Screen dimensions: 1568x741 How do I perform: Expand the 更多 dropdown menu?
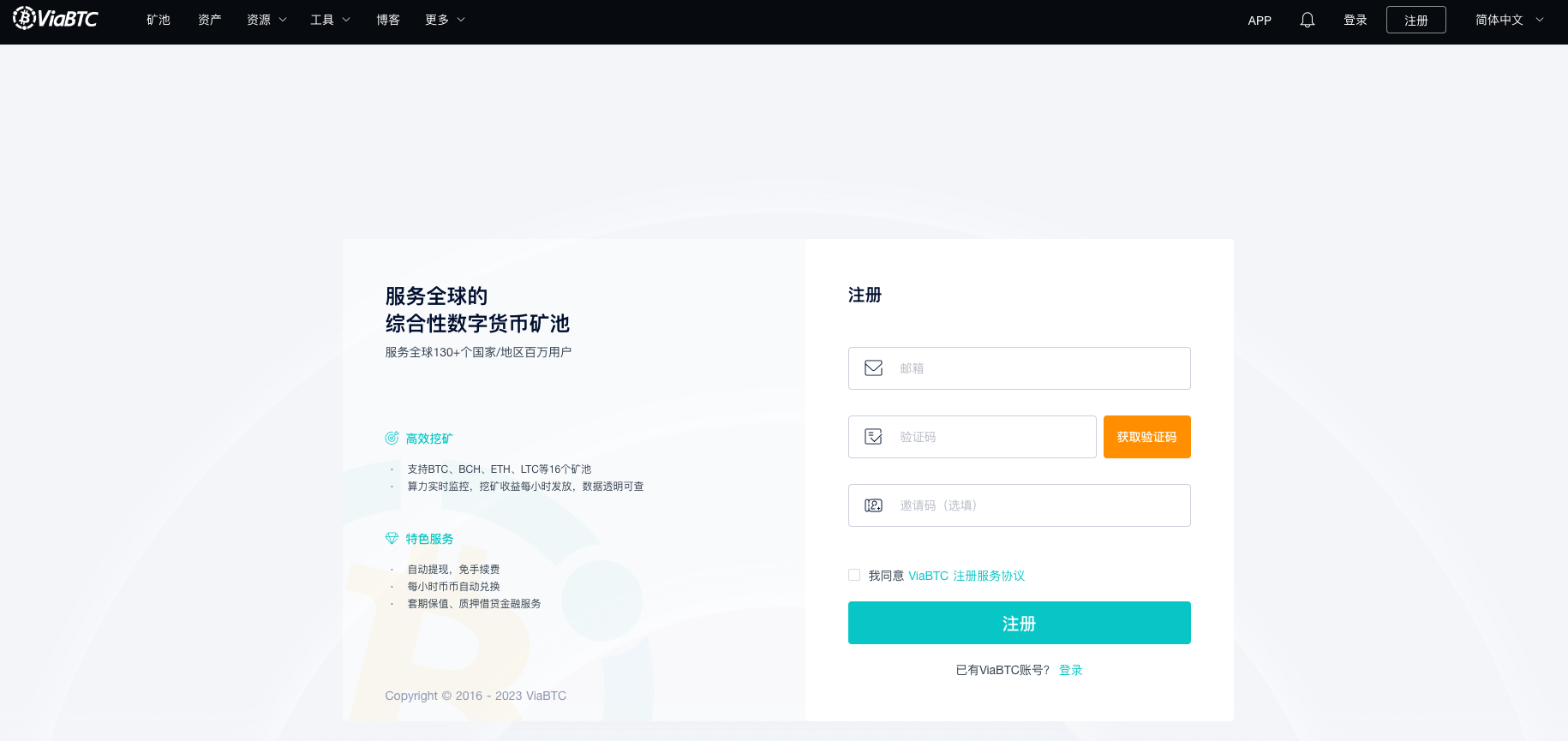tap(445, 20)
